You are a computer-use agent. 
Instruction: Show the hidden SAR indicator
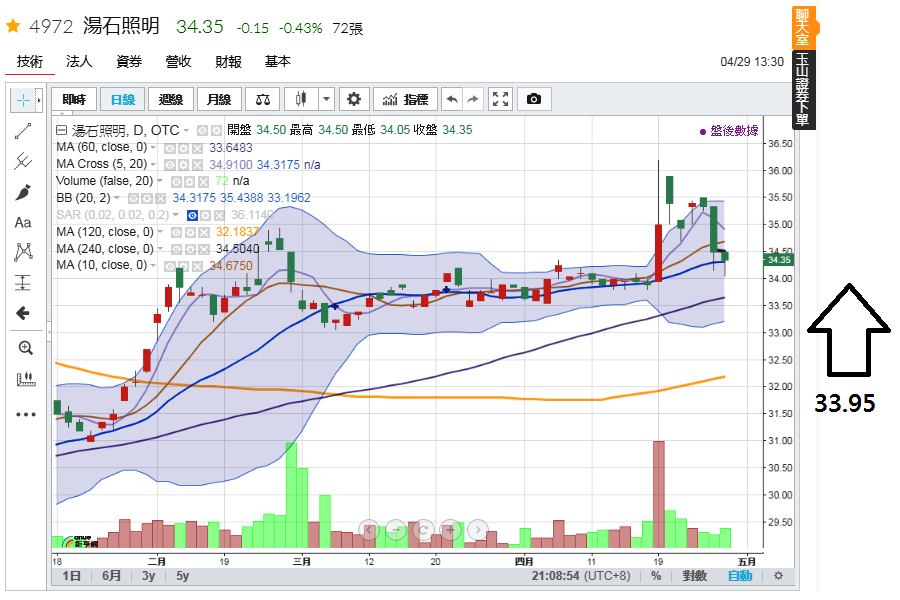click(x=192, y=215)
